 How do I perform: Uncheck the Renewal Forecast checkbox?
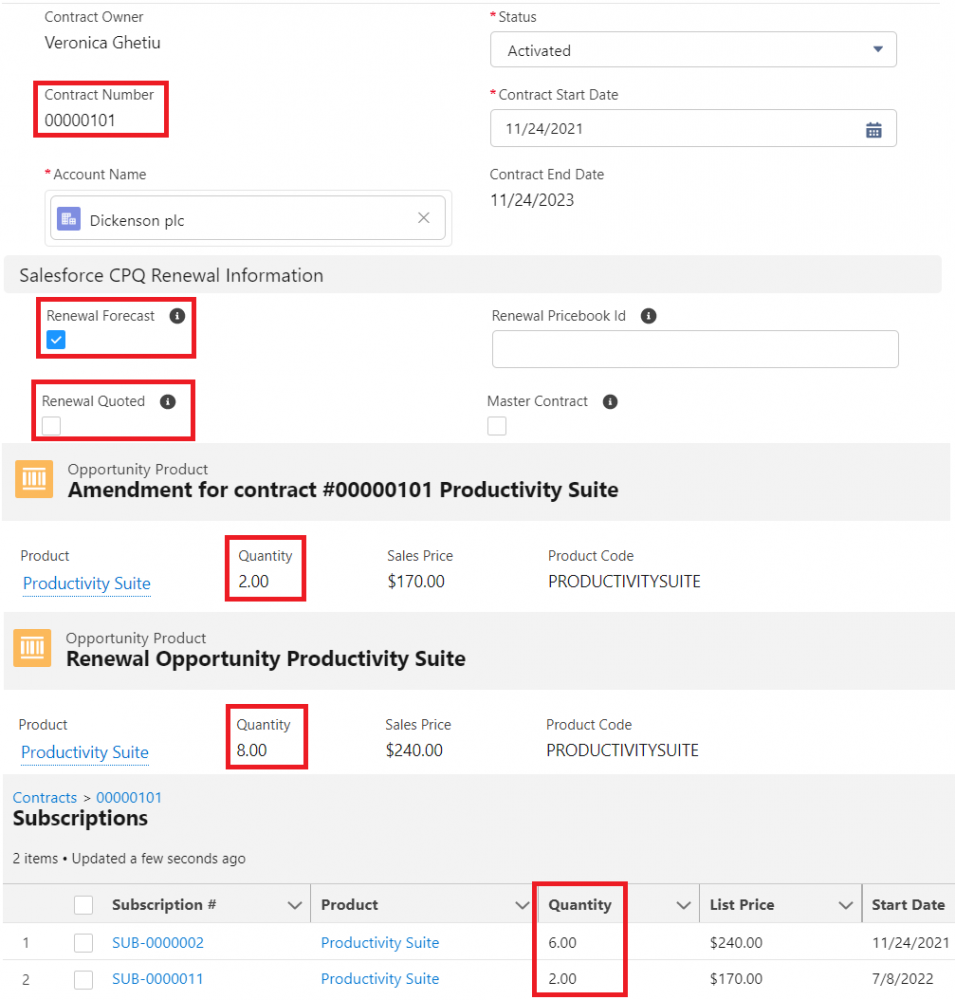(x=56, y=339)
